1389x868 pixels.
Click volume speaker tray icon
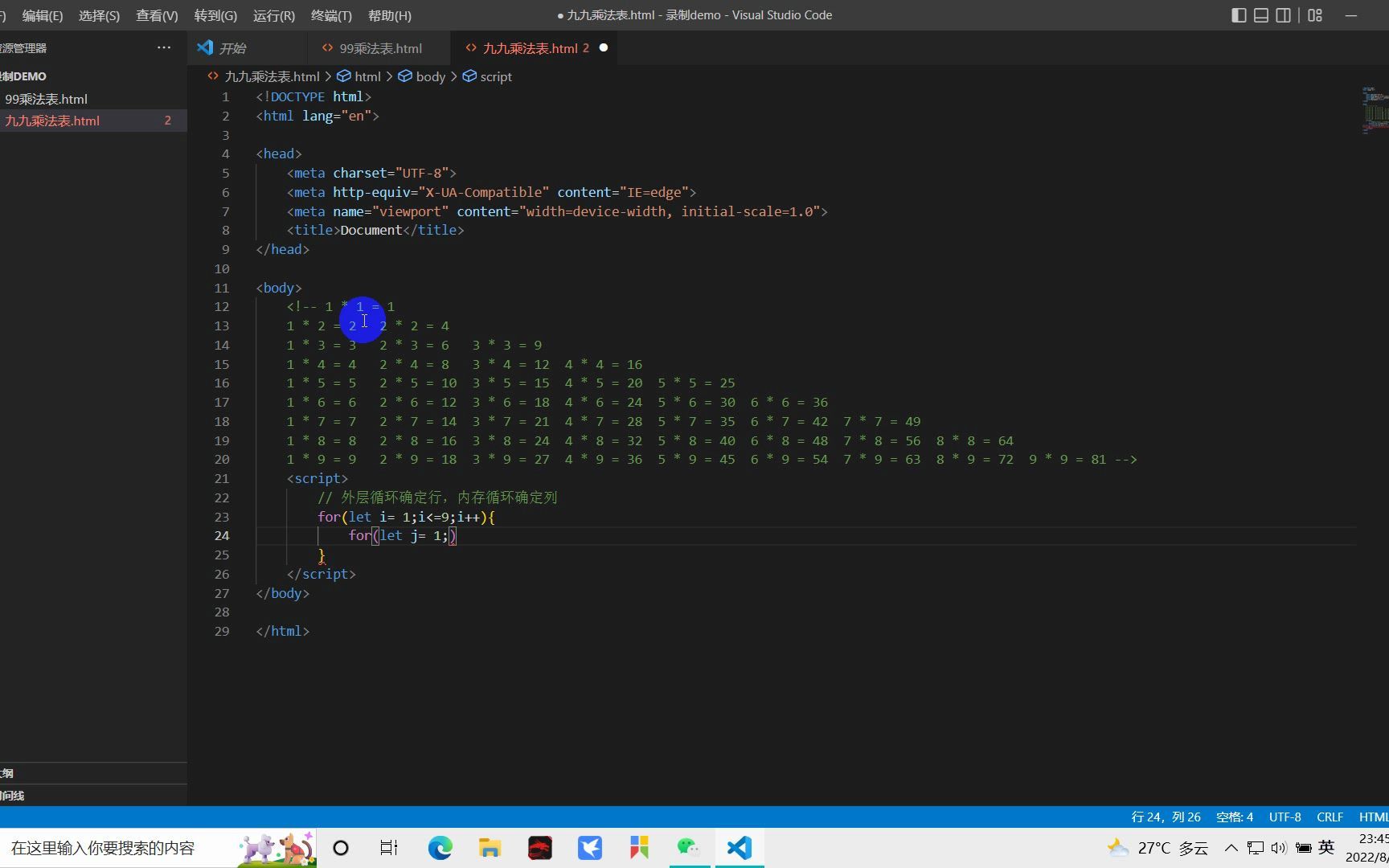click(x=1279, y=848)
